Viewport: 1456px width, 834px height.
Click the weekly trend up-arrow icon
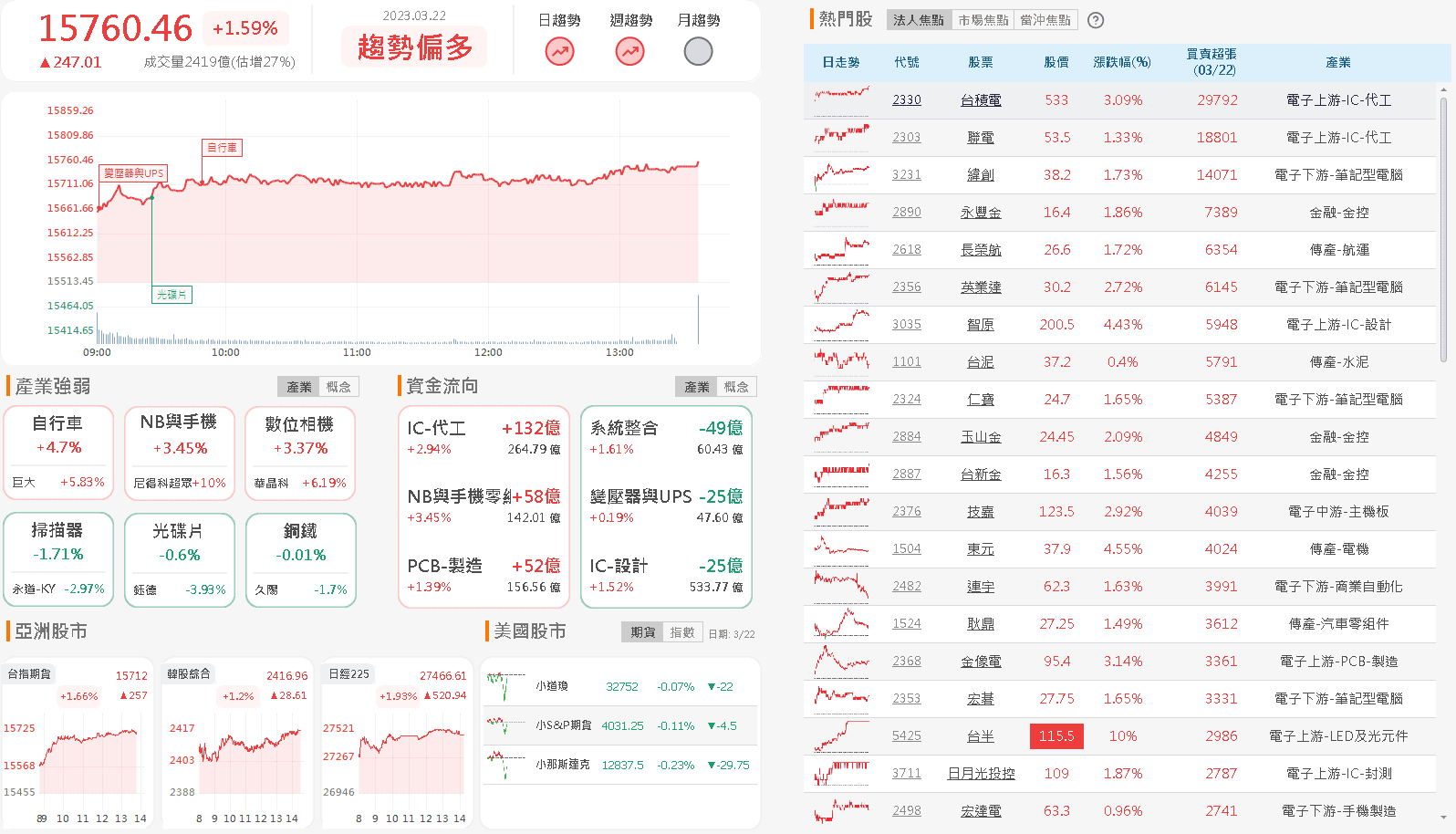pyautogui.click(x=629, y=52)
